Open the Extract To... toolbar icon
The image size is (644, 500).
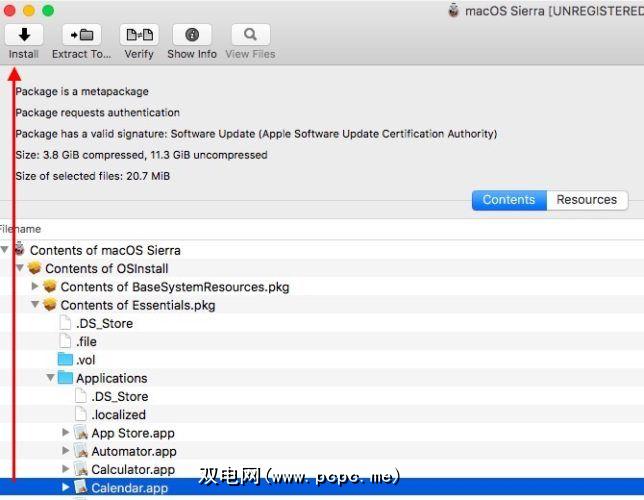81,35
